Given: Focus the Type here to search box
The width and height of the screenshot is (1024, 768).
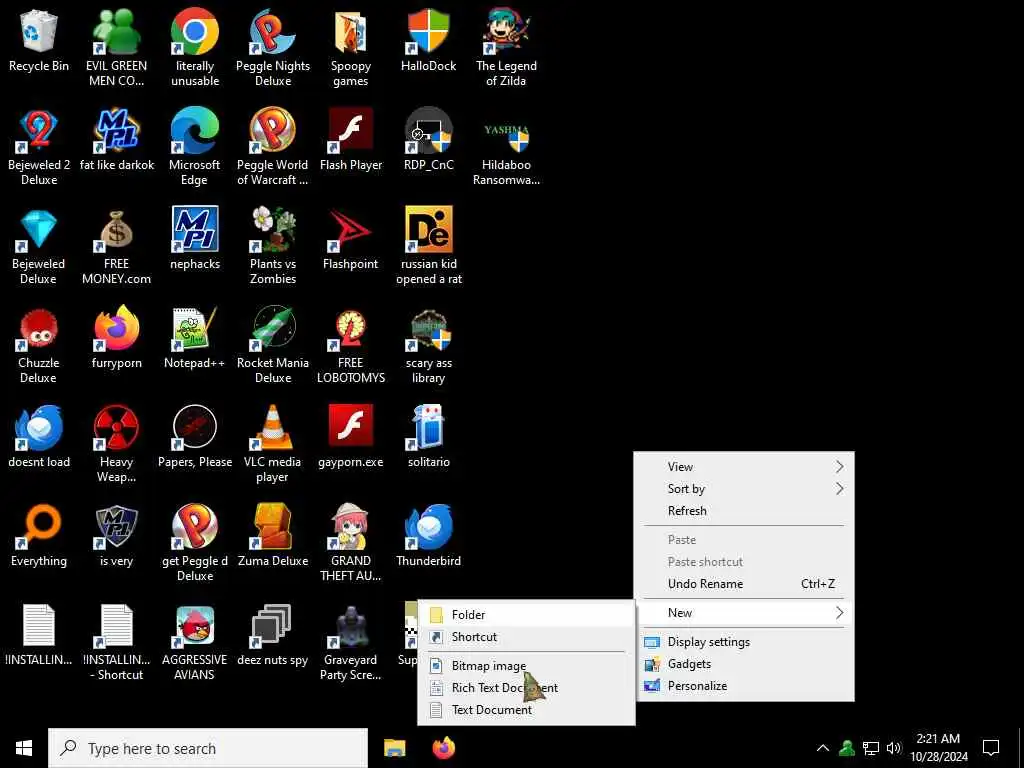Looking at the screenshot, I should coord(208,748).
